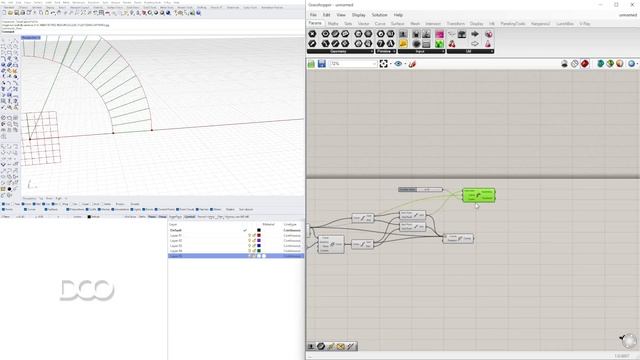Toggle the Point object snap checkbox
The height and width of the screenshot is (360, 640).
(x=24, y=204)
